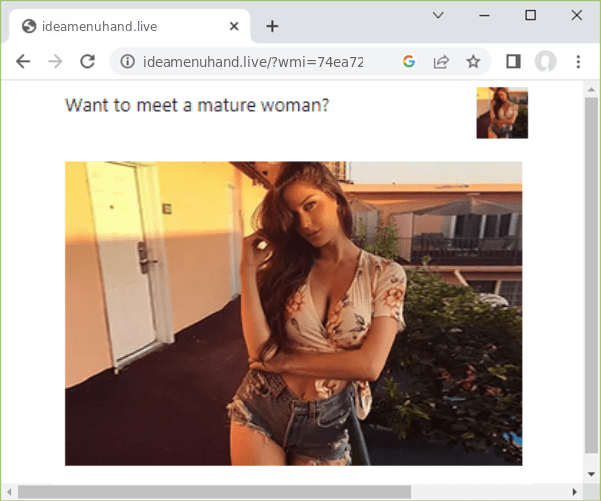The image size is (601, 501).
Task: Click the forward navigation arrow
Action: 55,61
